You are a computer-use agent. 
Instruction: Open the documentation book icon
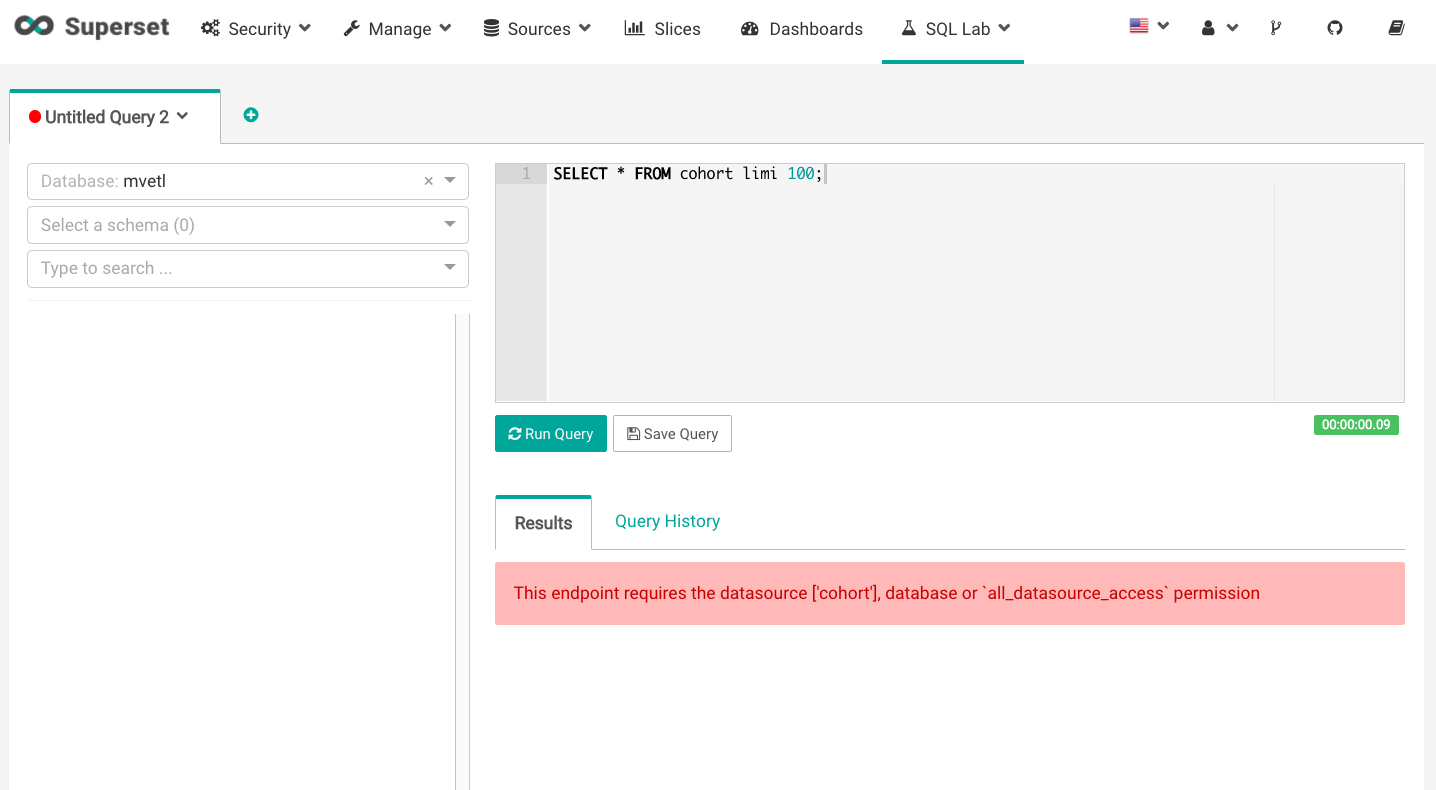tap(1396, 28)
